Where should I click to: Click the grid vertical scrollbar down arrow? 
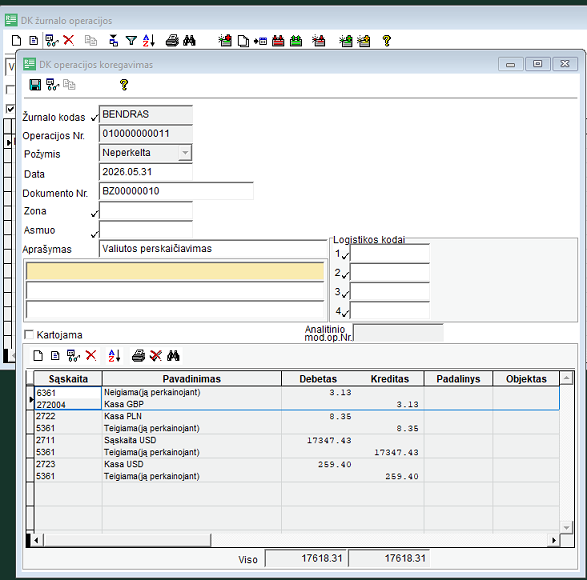click(566, 527)
